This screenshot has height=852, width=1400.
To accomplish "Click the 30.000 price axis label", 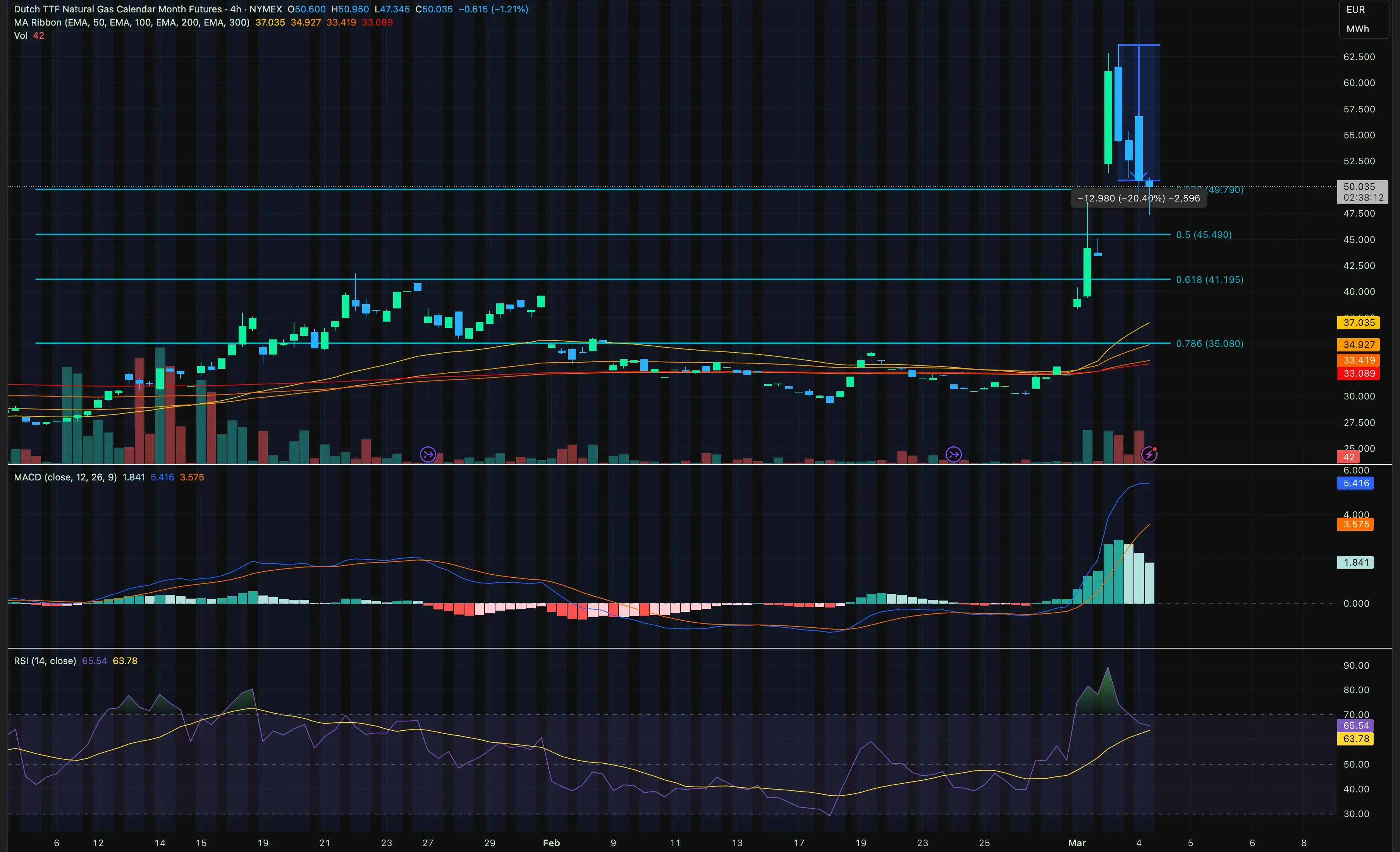I will (1359, 396).
